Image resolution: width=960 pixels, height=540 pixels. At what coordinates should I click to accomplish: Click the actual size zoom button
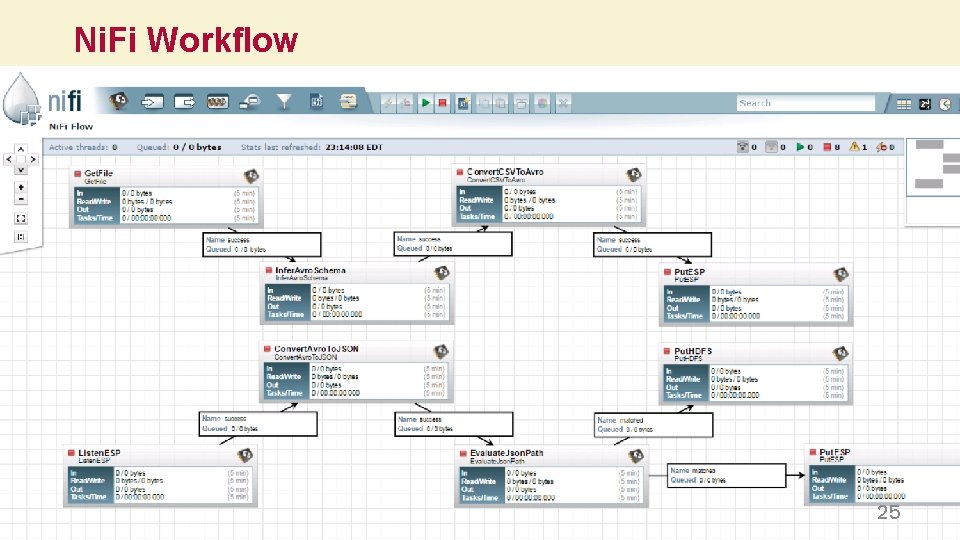(21, 237)
